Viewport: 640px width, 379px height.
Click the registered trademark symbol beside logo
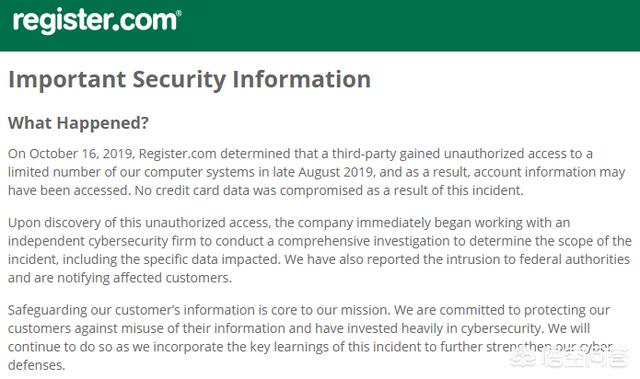[179, 13]
